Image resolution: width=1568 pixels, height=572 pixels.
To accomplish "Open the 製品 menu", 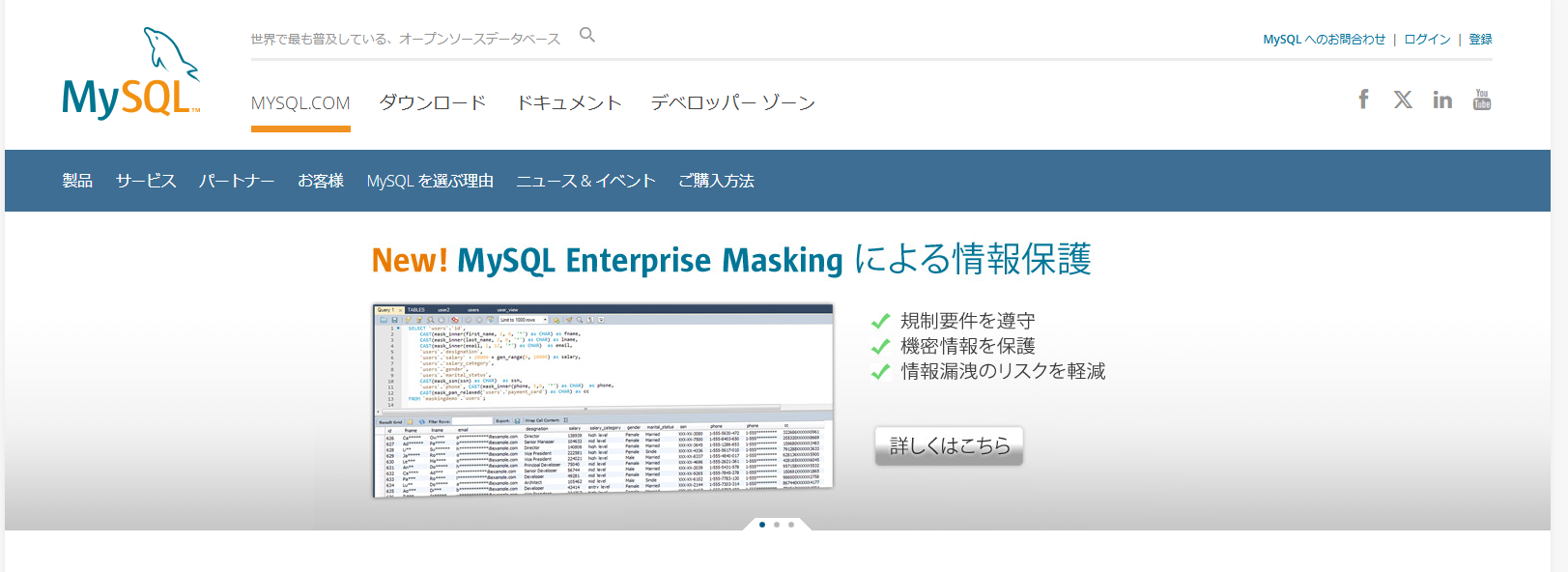I will [x=77, y=181].
